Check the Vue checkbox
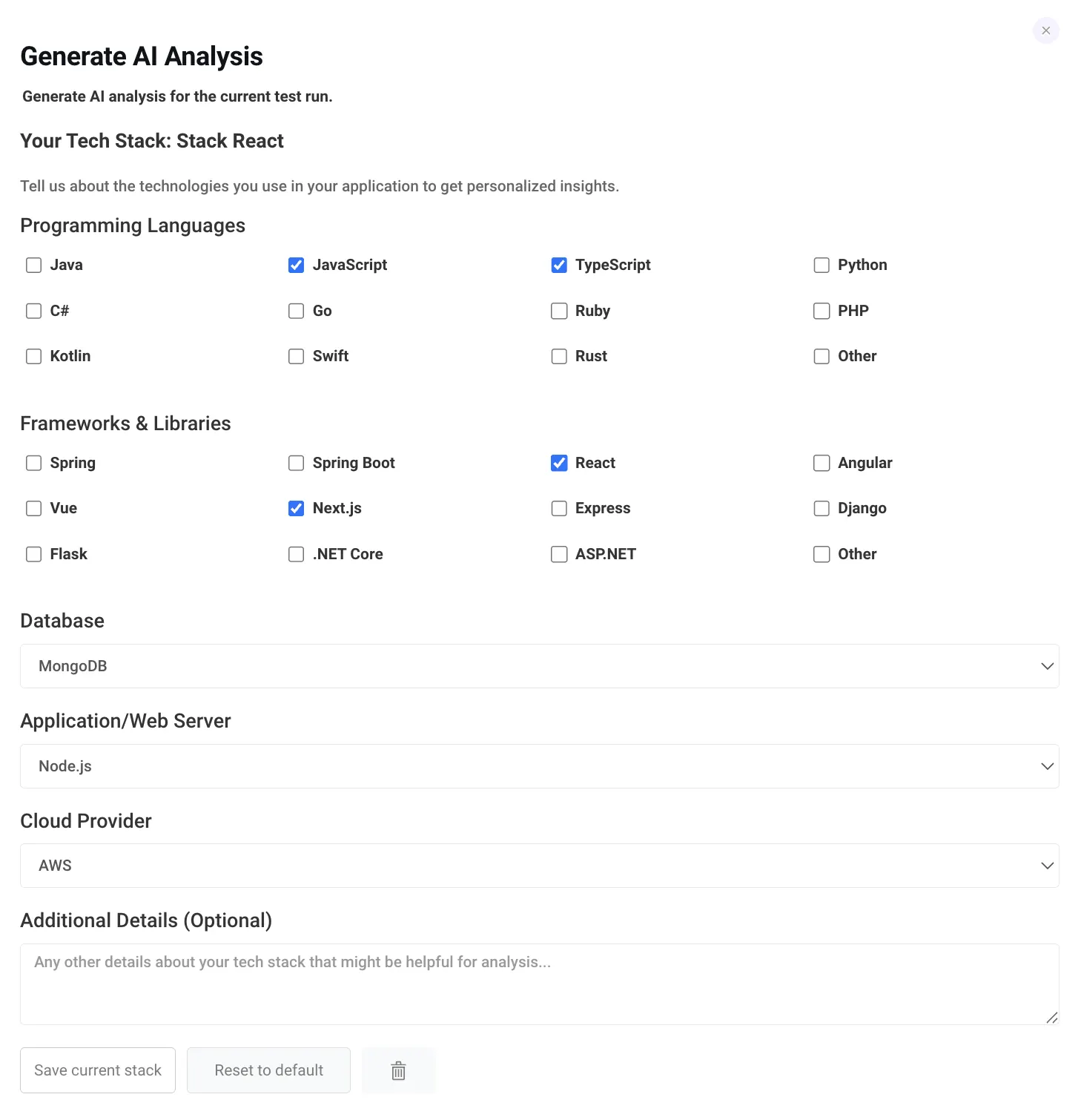 point(34,509)
